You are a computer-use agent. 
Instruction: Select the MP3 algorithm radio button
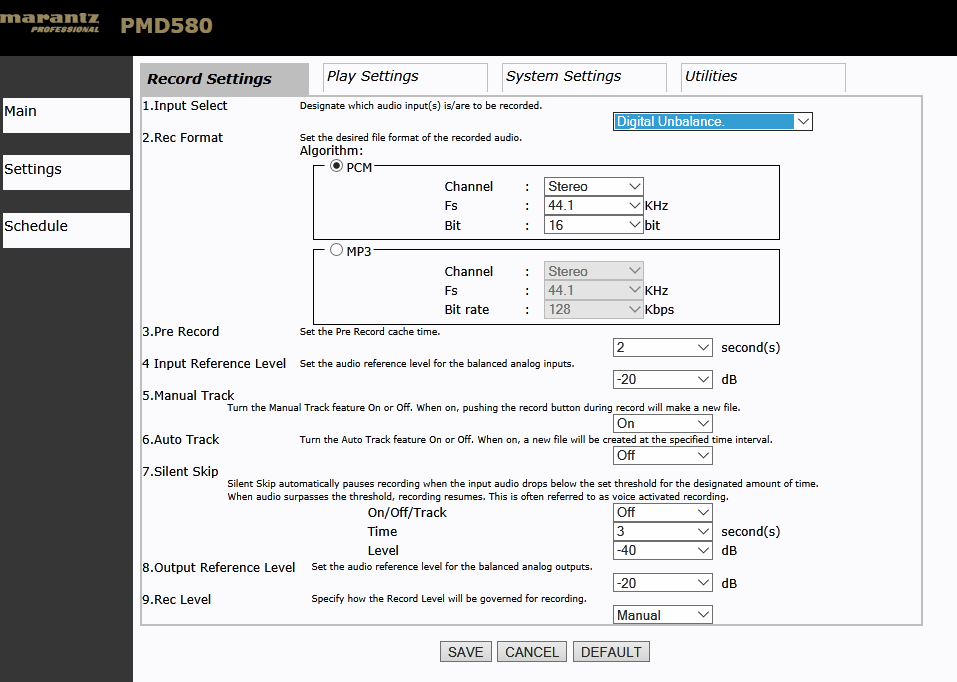tap(336, 250)
